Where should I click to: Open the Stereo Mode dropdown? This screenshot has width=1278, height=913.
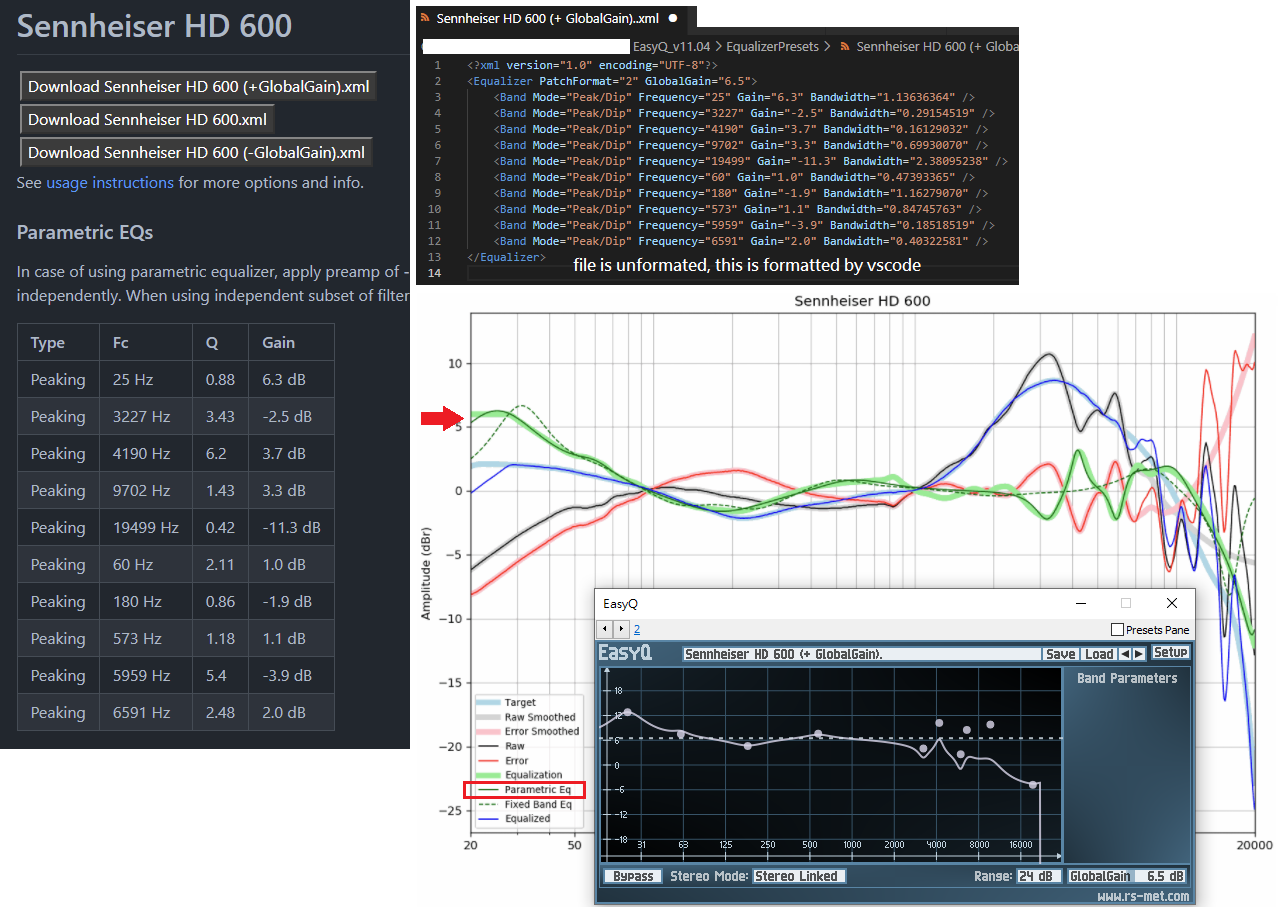pyautogui.click(x=799, y=876)
